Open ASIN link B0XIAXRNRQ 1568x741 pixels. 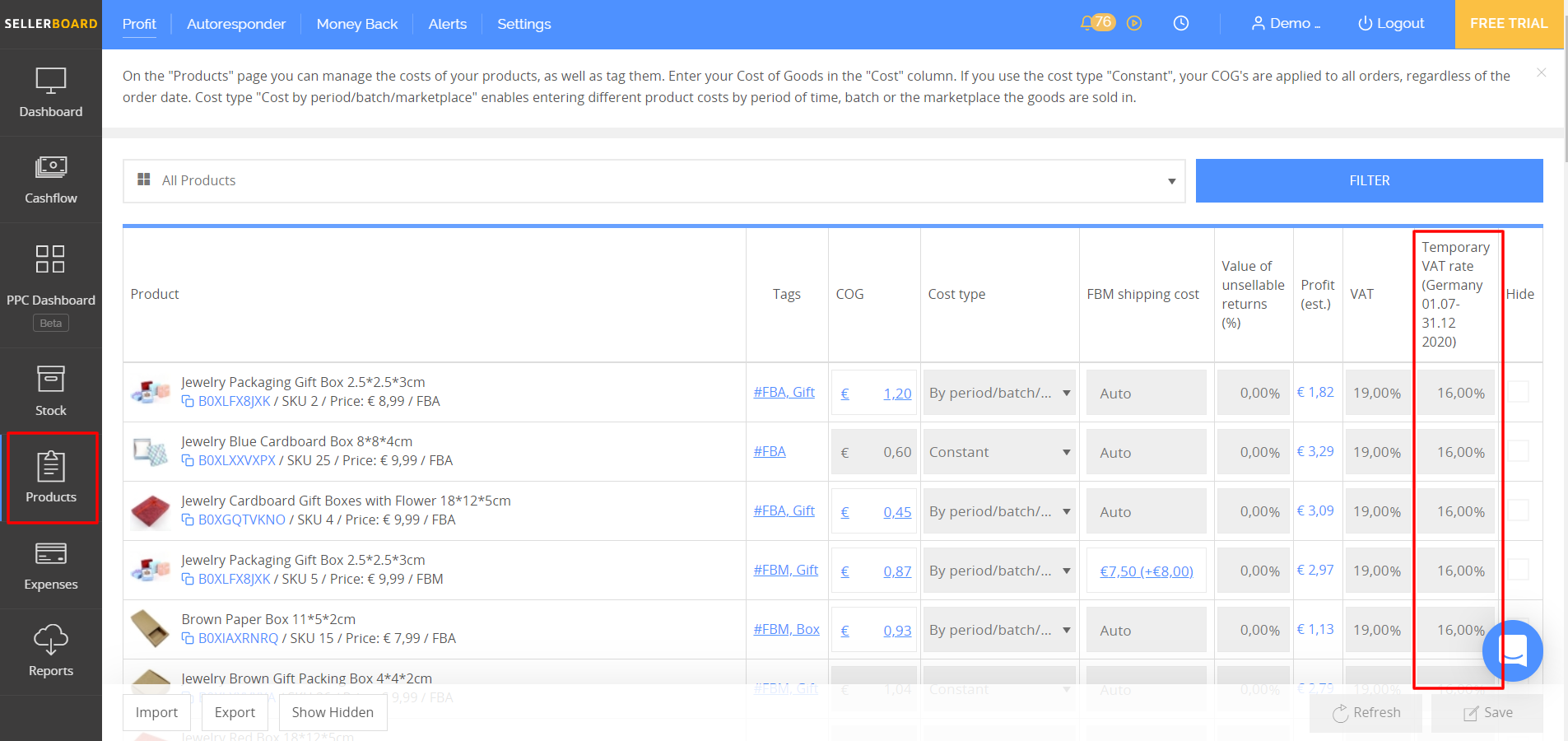click(x=239, y=639)
